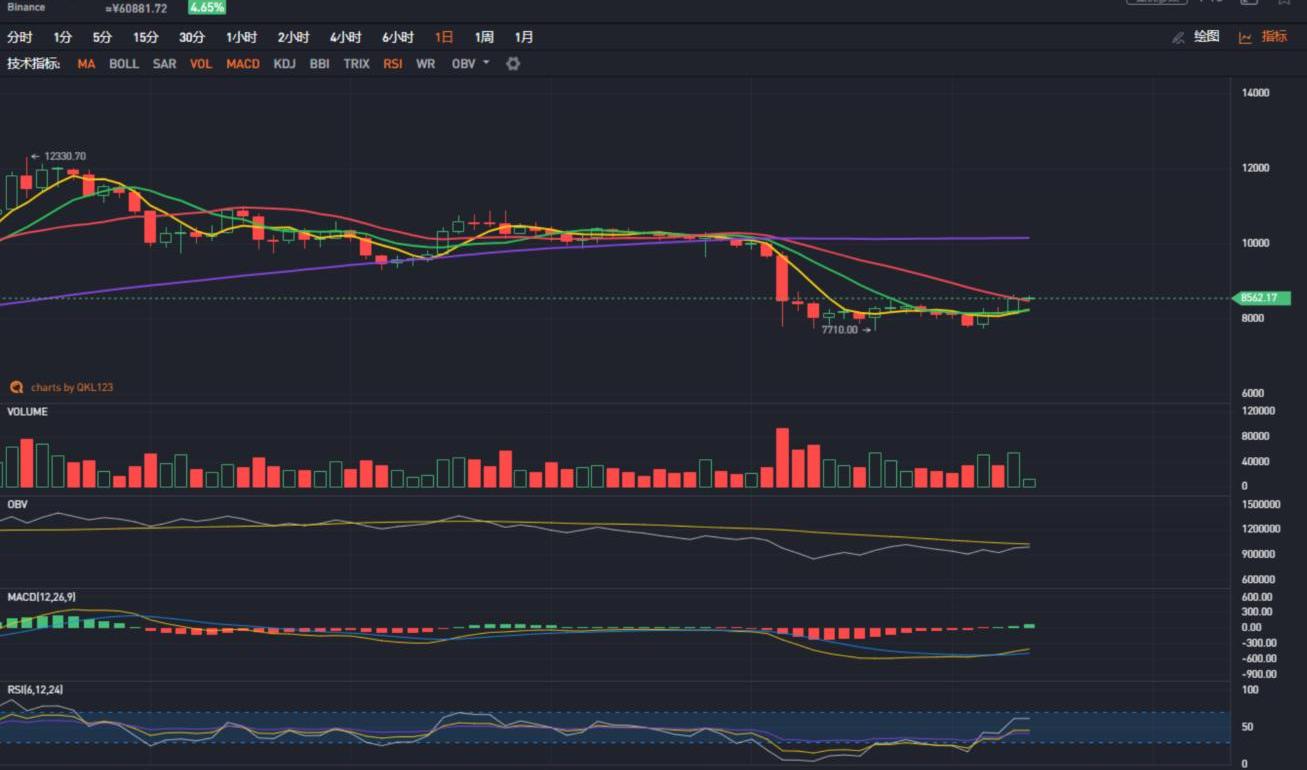Screen dimensions: 1307x770
Task: Disable the MACD indicator
Action: tap(243, 64)
